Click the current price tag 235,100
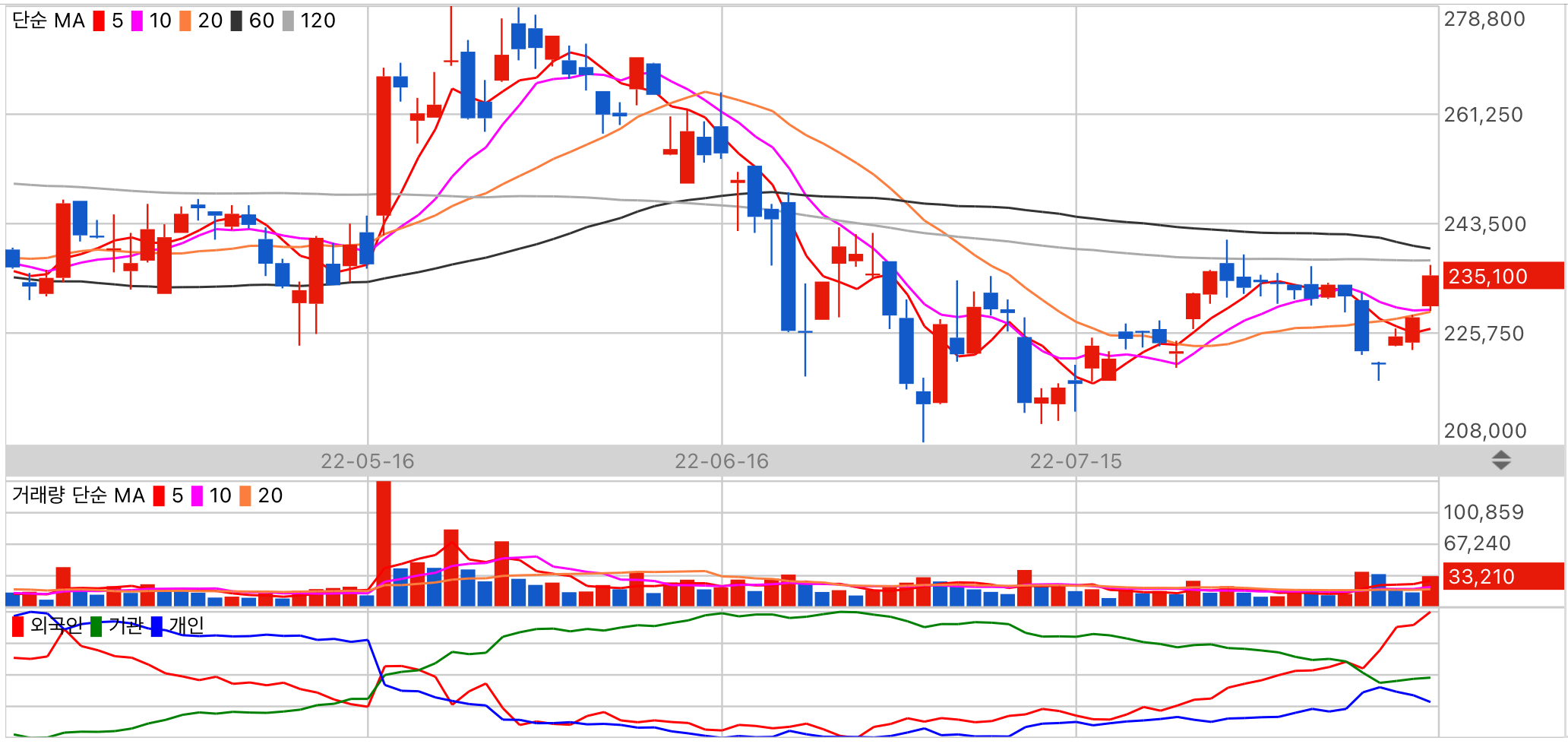Viewport: 1568px width, 744px height. [1503, 276]
